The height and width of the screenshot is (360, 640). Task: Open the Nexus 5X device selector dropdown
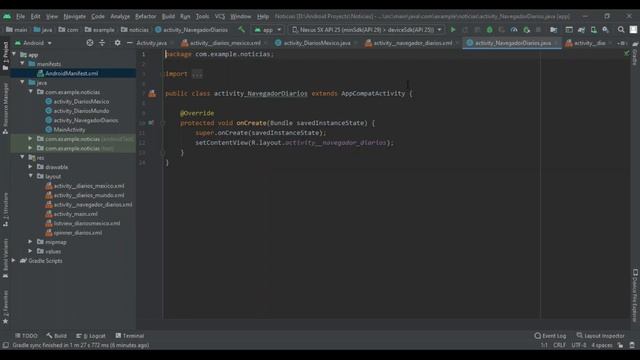point(367,30)
